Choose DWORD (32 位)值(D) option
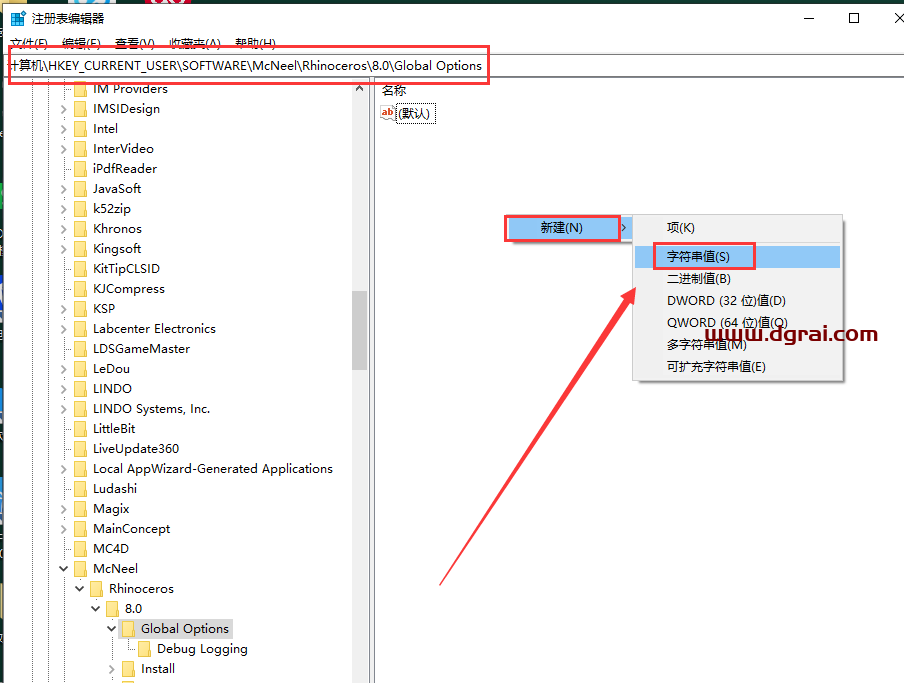 (737, 301)
